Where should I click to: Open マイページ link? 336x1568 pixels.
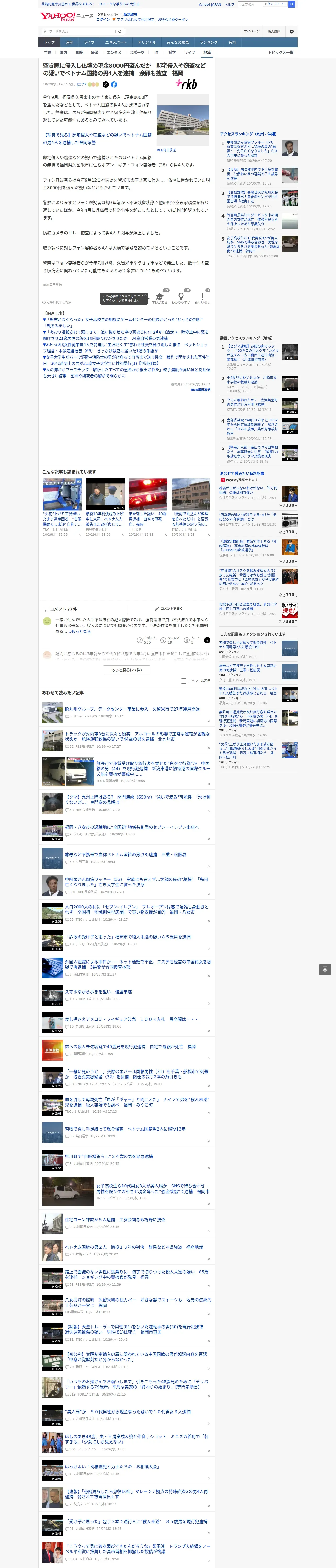(x=251, y=32)
